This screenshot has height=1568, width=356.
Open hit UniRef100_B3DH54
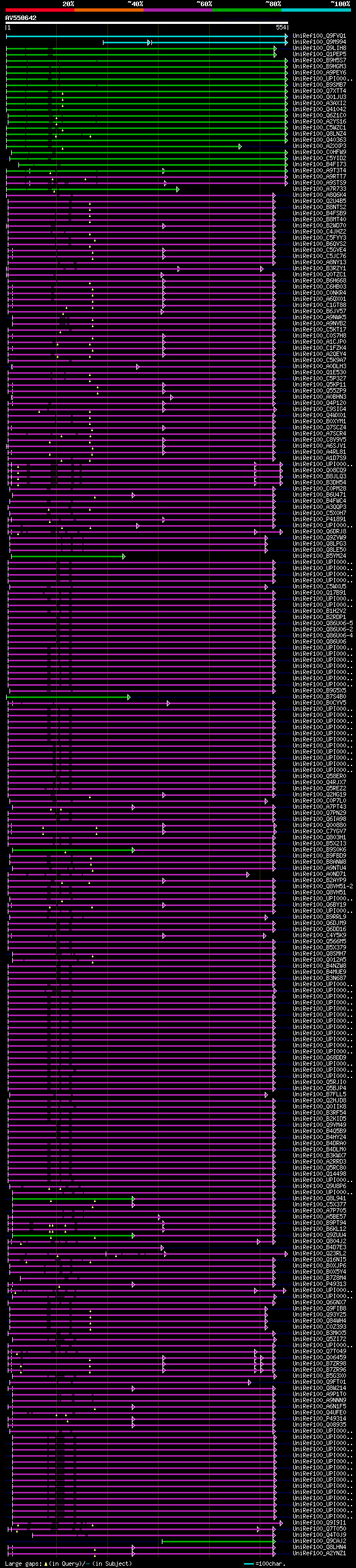point(319,483)
